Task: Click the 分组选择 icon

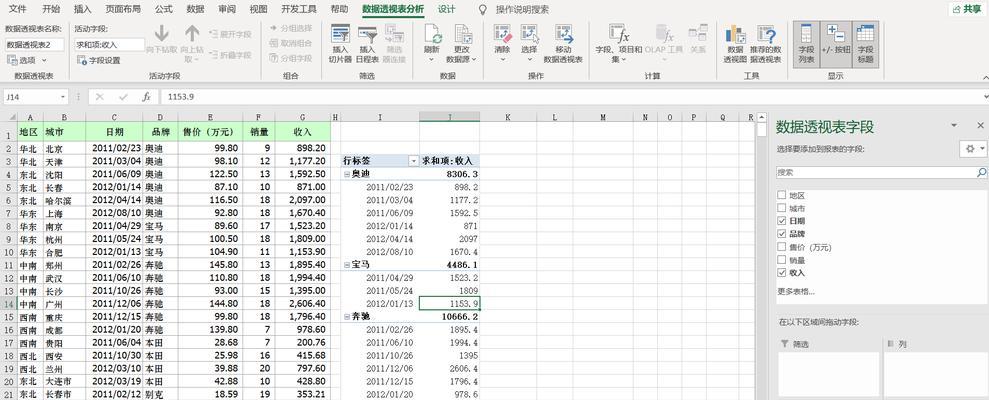Action: pos(274,28)
